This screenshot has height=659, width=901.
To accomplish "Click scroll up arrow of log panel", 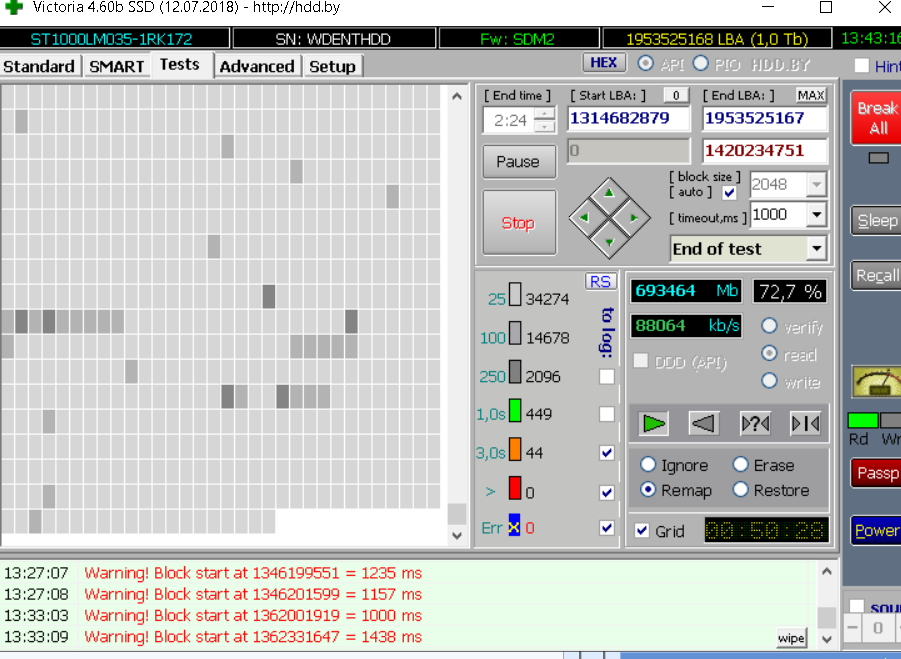I will (827, 571).
